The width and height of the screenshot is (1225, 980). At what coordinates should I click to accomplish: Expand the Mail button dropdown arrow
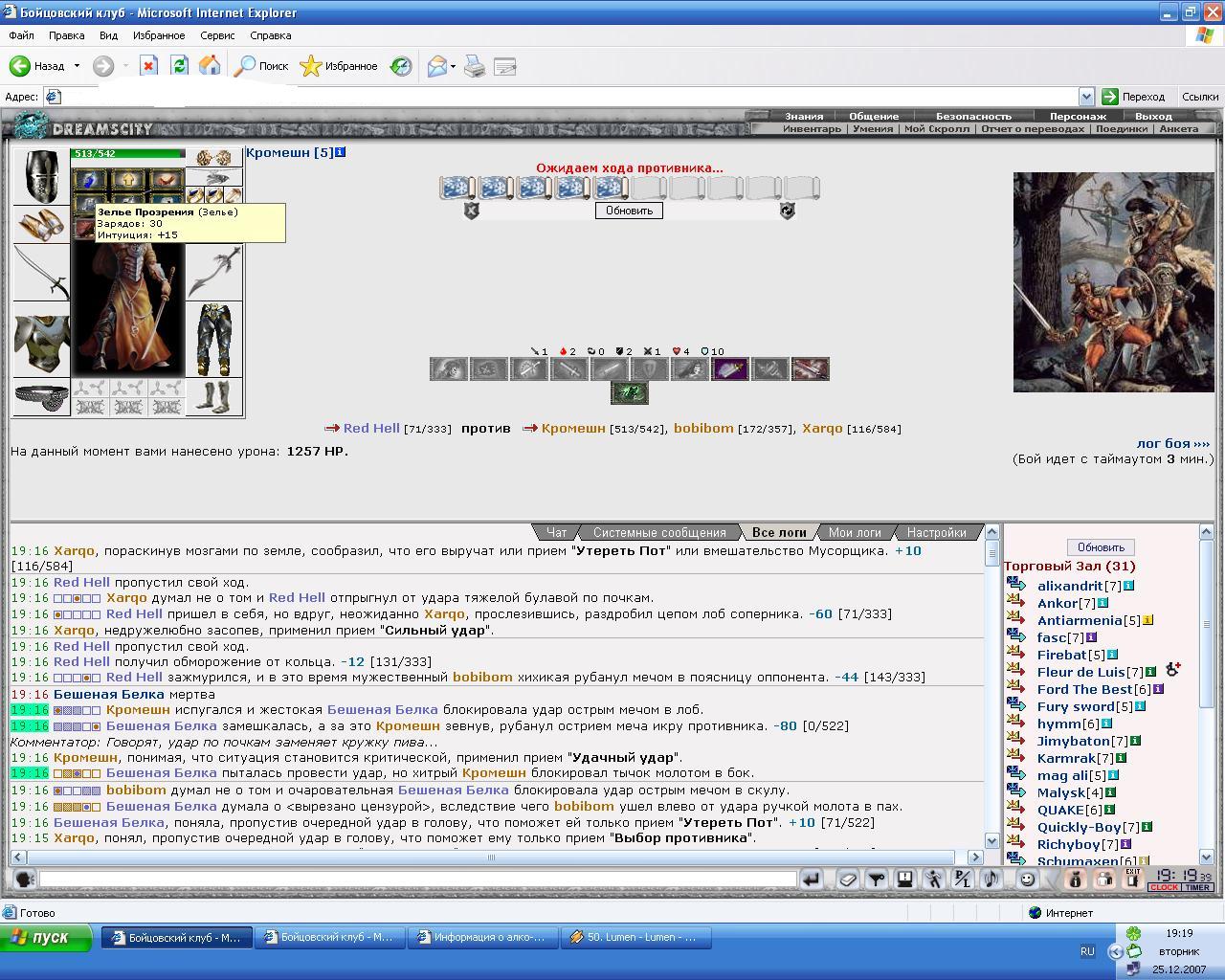click(454, 66)
